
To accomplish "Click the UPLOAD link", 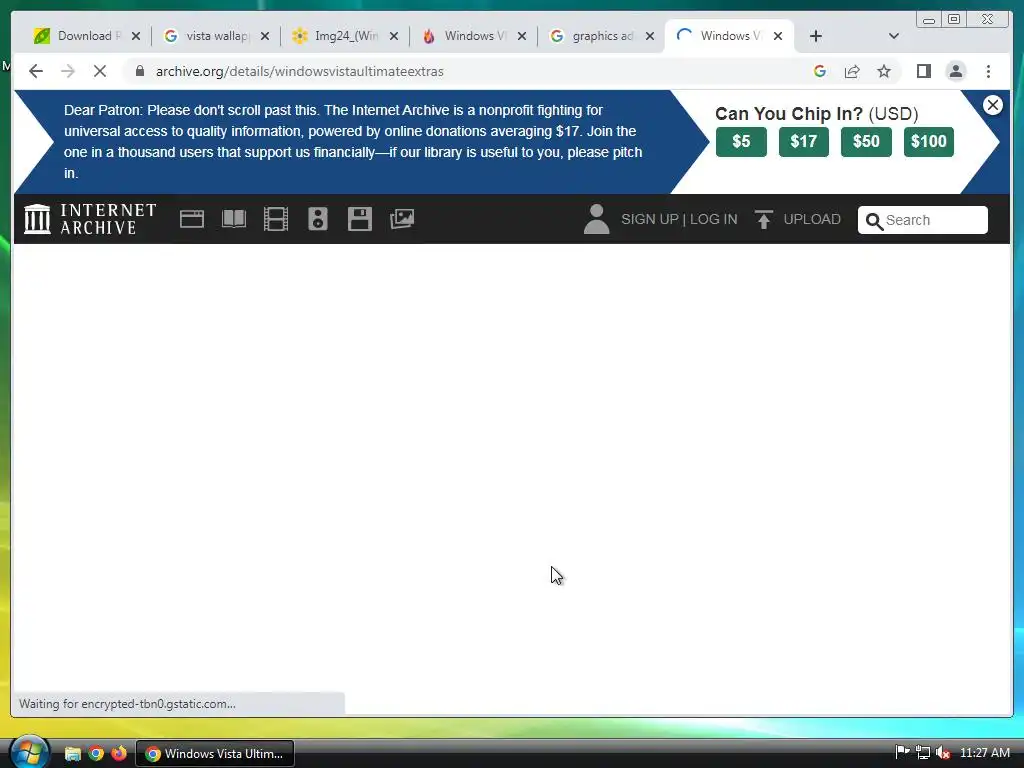I will click(x=812, y=219).
